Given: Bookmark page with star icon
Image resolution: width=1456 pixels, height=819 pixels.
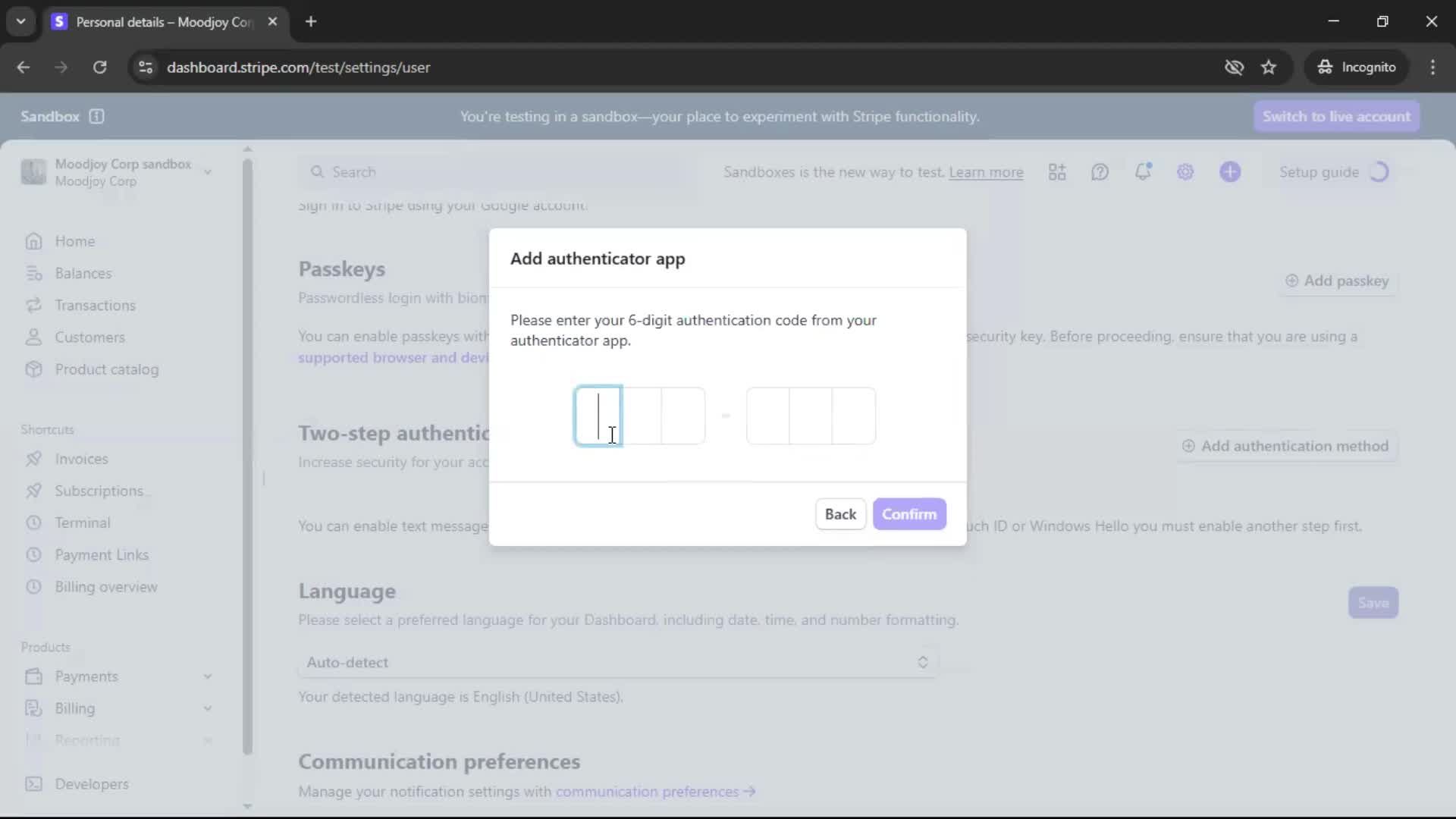Looking at the screenshot, I should (1269, 67).
